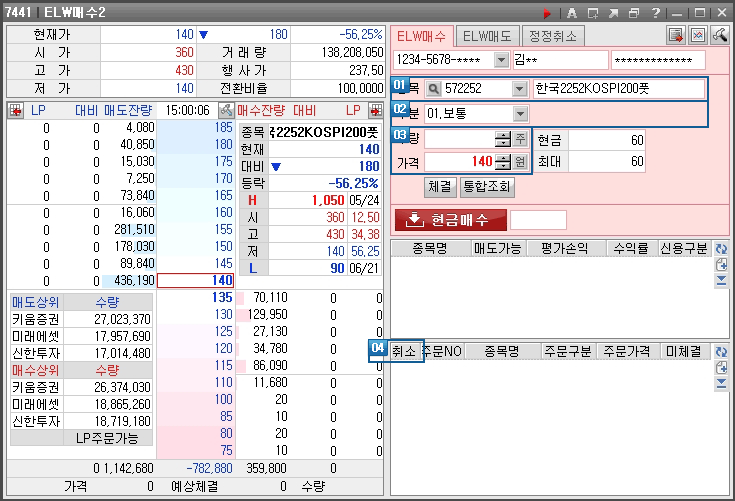Switch to the ELW매도 tab

pyautogui.click(x=487, y=36)
